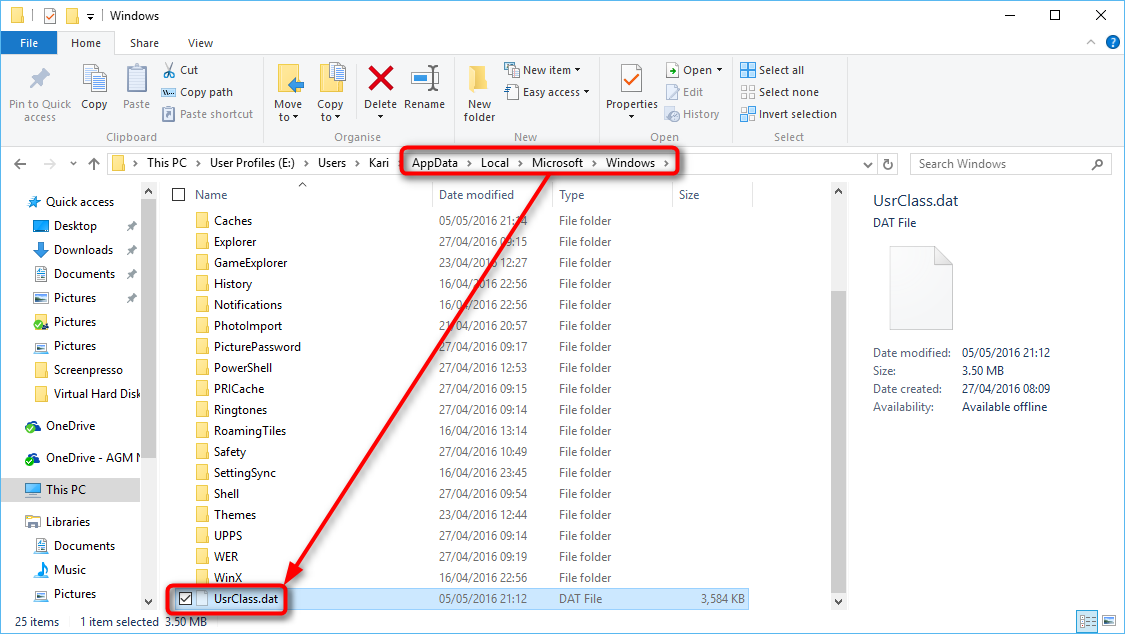Click the Up one level arrow
1125x634 pixels.
94,164
